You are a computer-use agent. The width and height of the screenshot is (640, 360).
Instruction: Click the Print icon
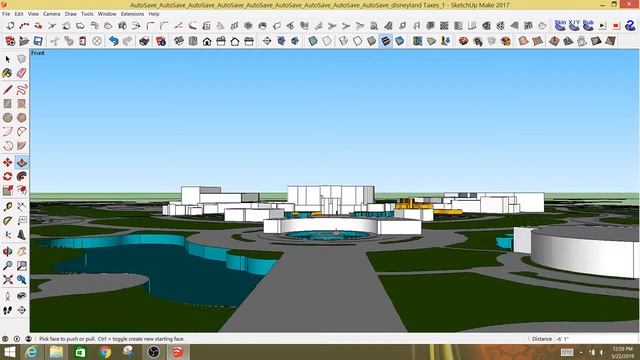tap(144, 41)
